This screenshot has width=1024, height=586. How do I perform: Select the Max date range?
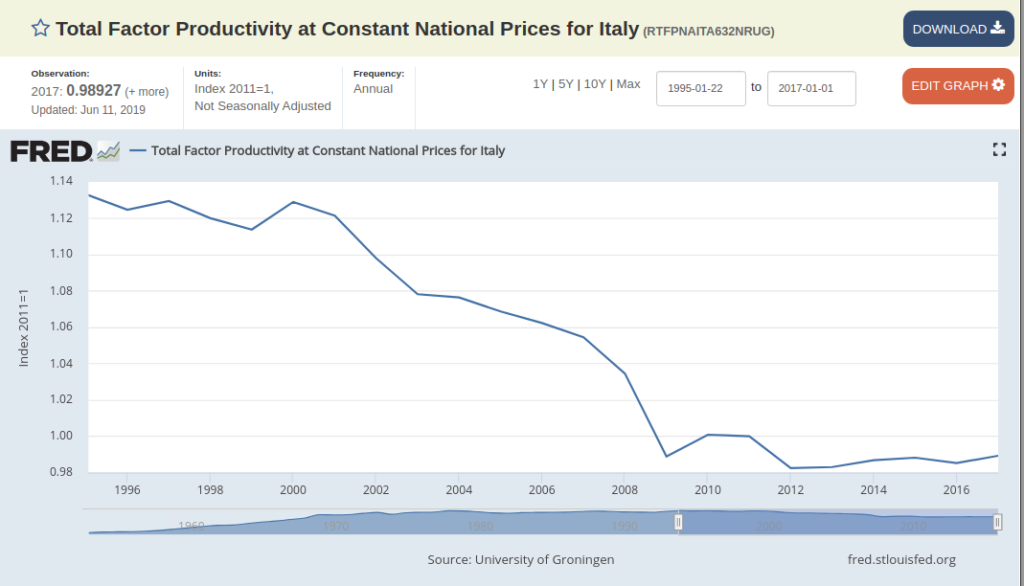(628, 84)
